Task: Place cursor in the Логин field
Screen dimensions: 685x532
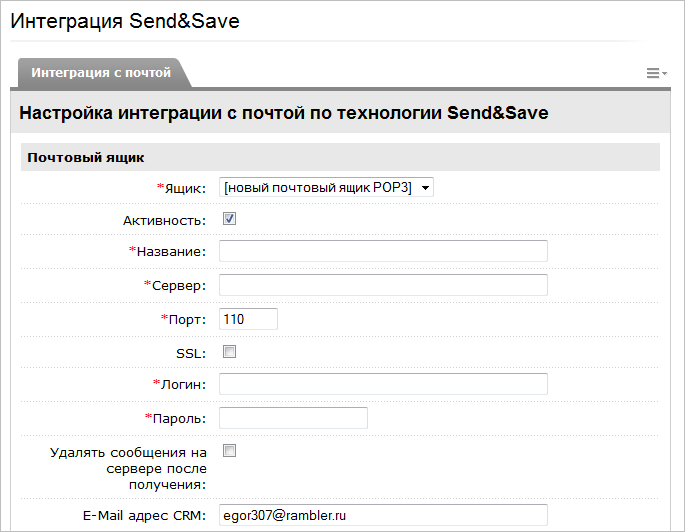Action: [x=383, y=384]
